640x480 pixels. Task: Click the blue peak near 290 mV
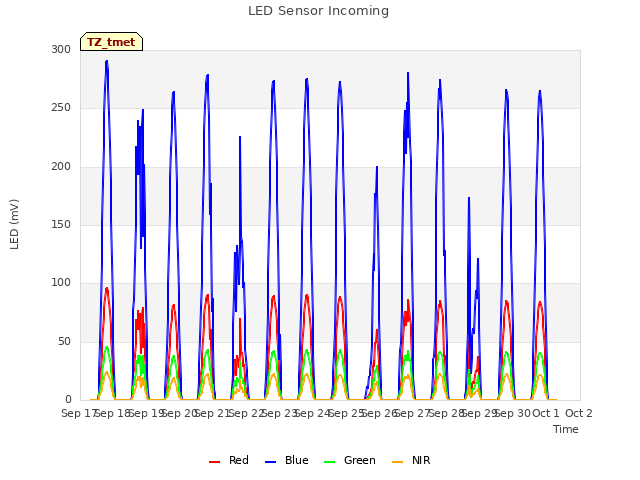pos(107,61)
